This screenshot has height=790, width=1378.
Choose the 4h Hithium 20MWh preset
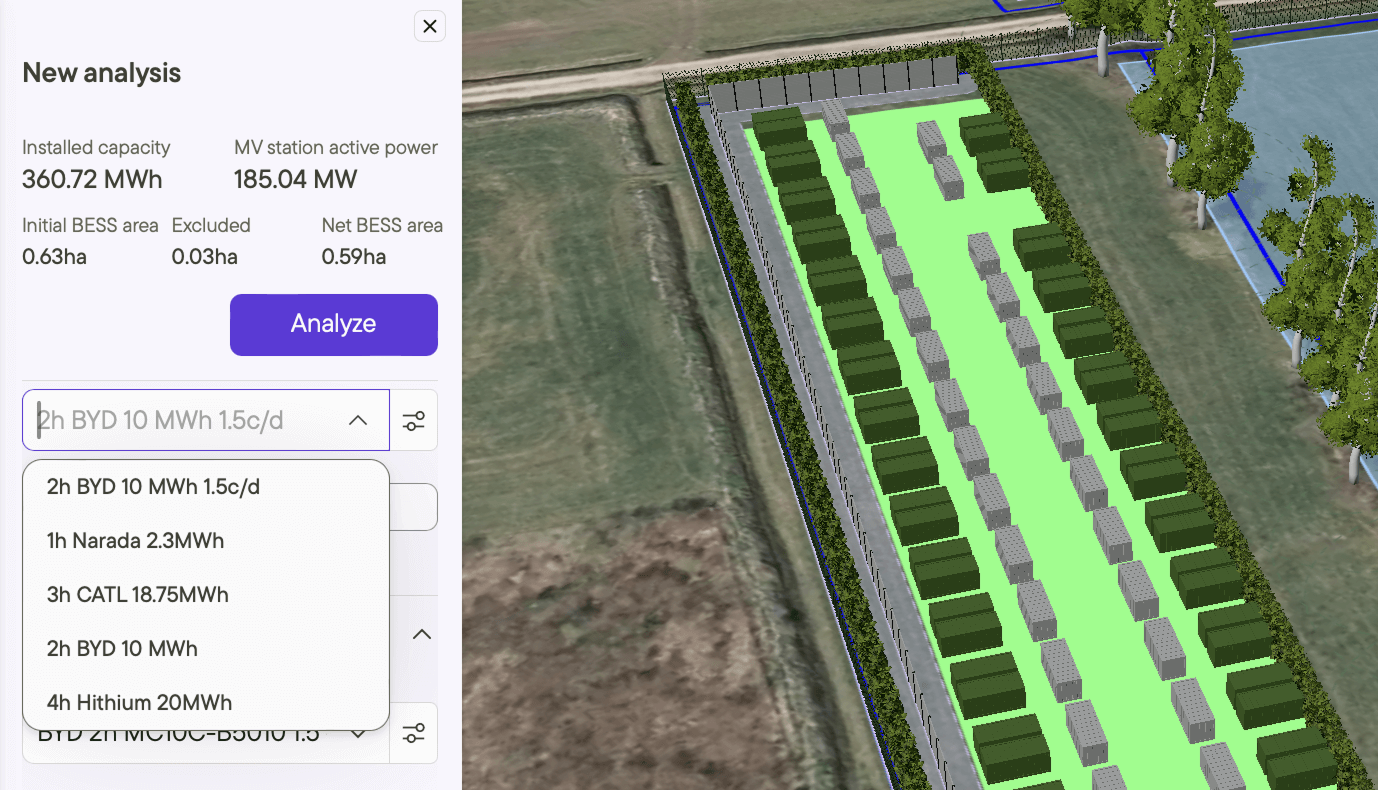pos(139,702)
